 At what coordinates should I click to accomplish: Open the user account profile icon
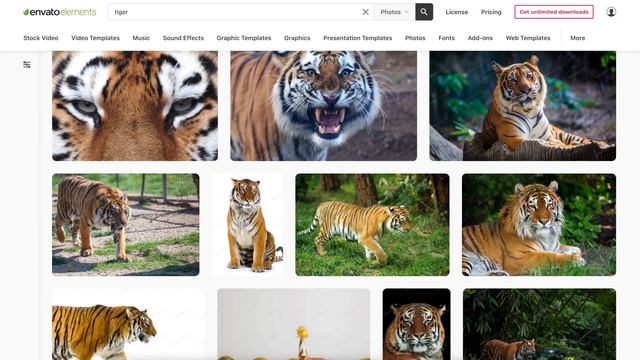(611, 12)
